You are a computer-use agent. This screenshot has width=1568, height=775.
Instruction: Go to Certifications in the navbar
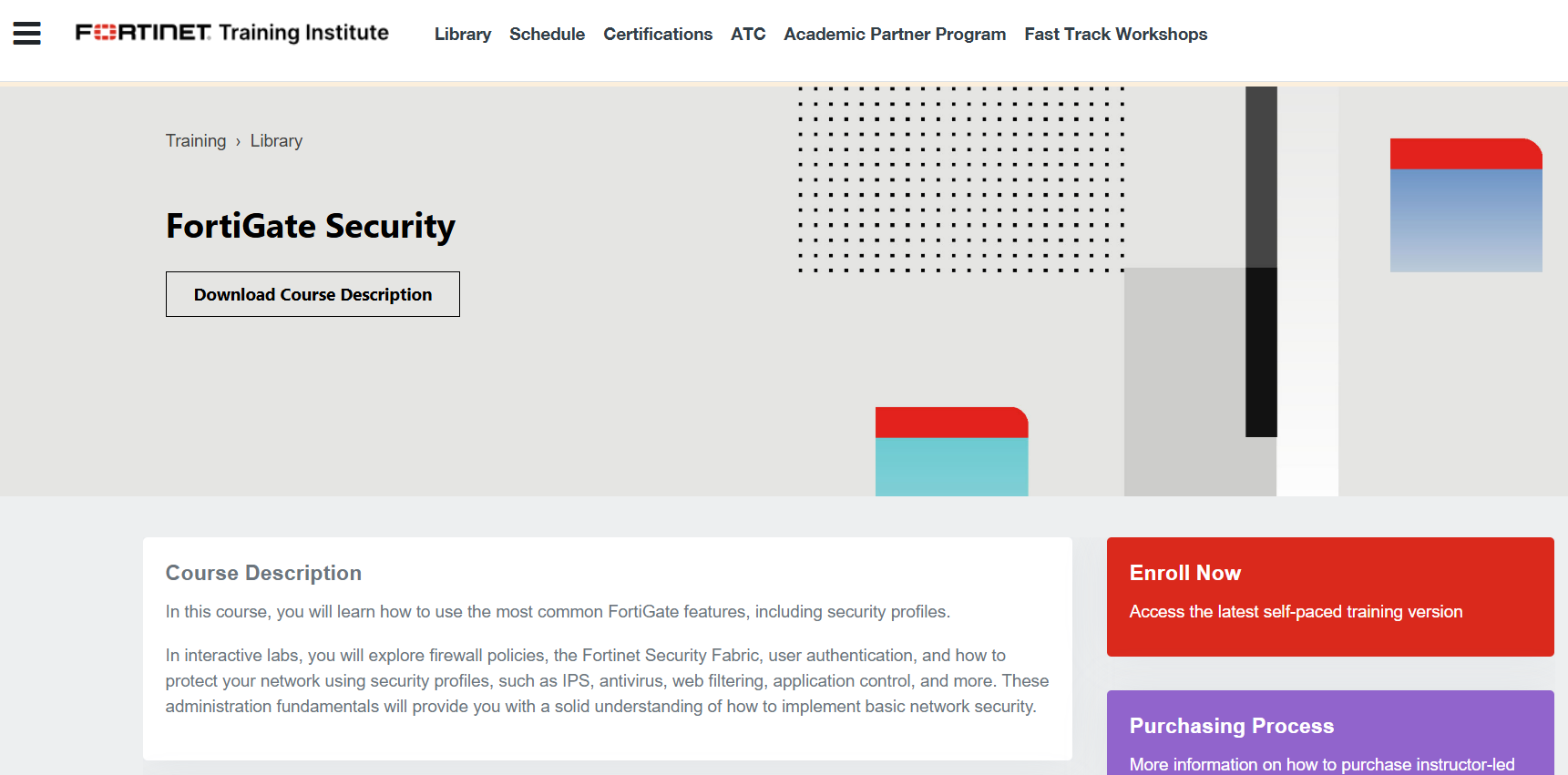pyautogui.click(x=658, y=35)
